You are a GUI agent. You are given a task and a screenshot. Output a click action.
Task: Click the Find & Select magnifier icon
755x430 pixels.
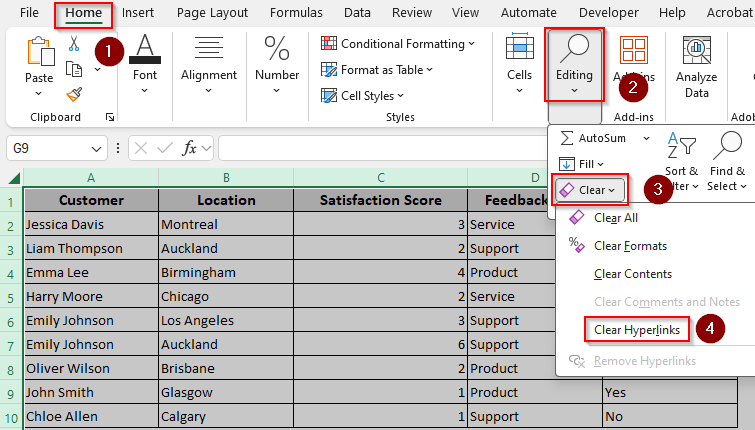point(727,145)
